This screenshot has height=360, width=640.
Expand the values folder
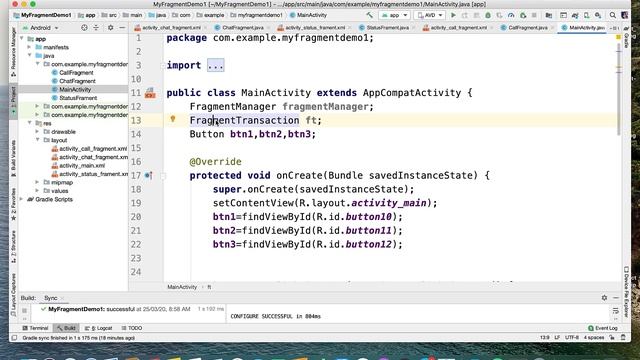coord(38,191)
